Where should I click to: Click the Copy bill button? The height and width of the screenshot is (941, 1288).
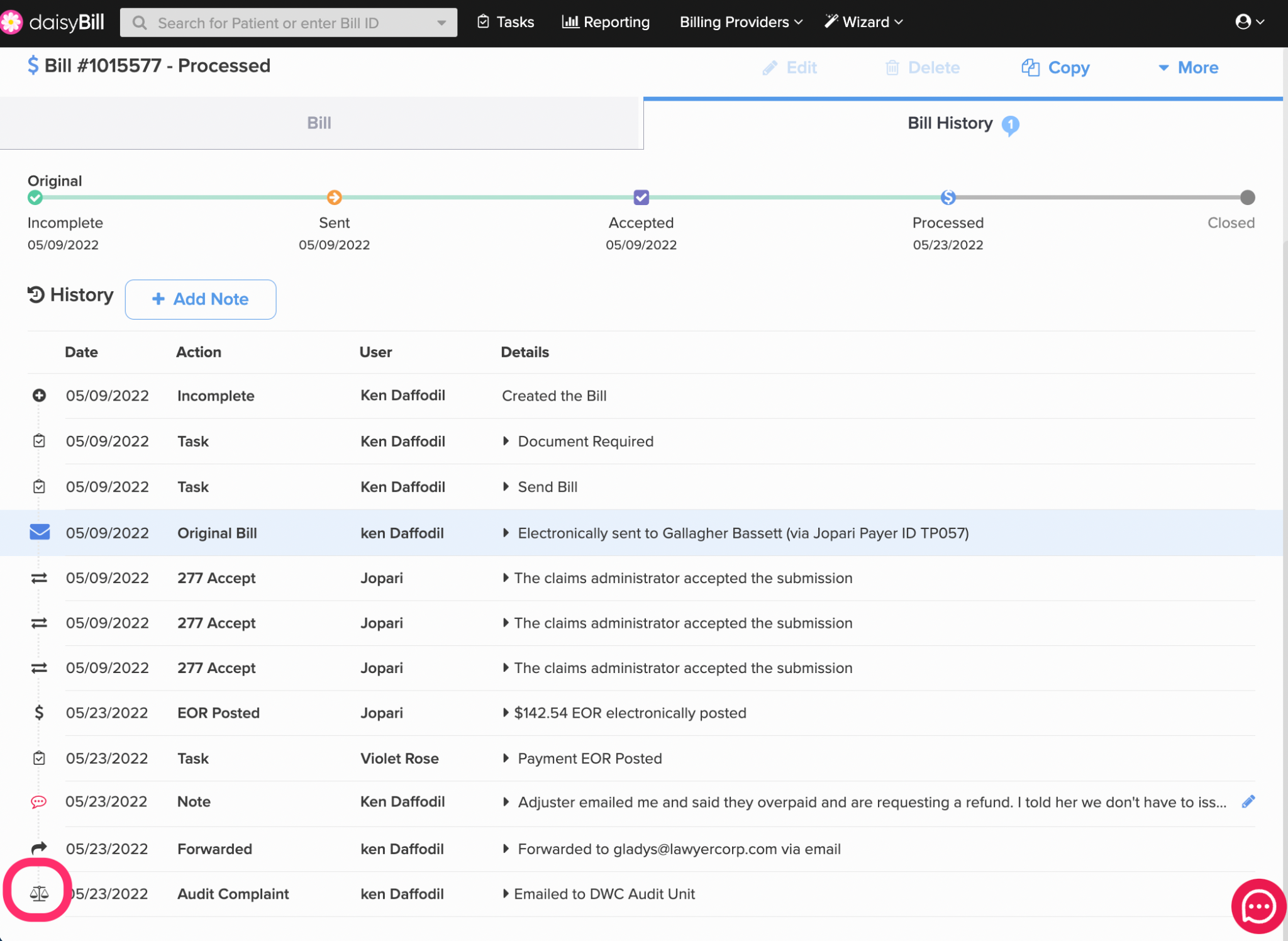(x=1055, y=67)
